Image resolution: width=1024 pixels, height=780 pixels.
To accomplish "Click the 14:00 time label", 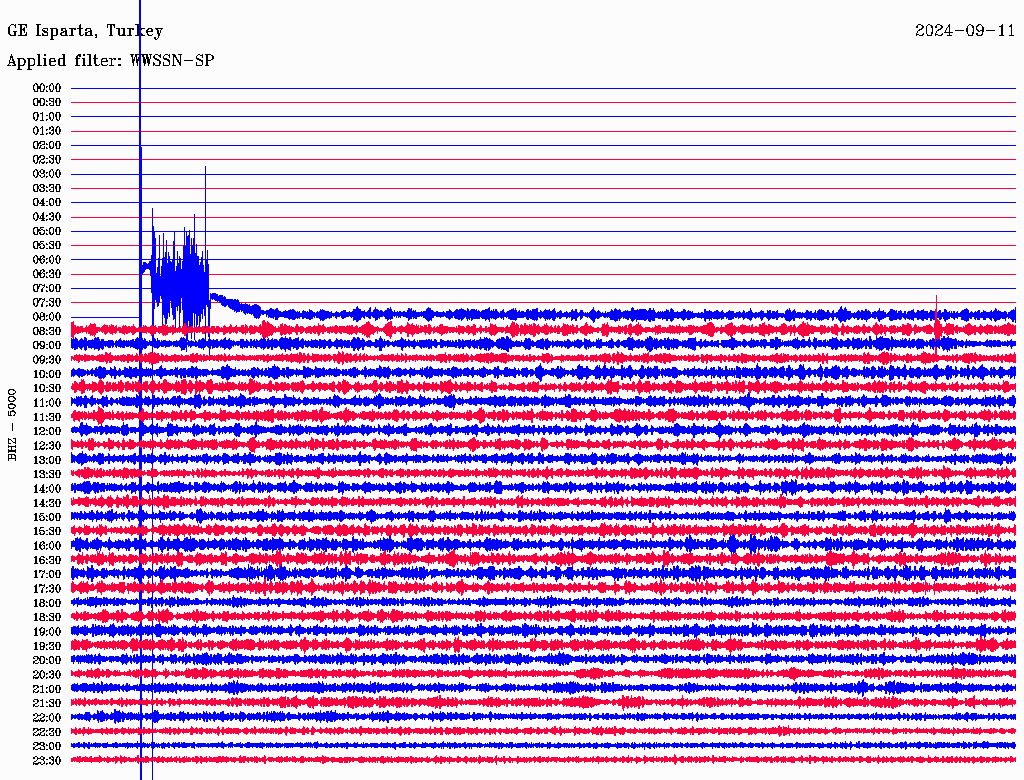I will (47, 489).
